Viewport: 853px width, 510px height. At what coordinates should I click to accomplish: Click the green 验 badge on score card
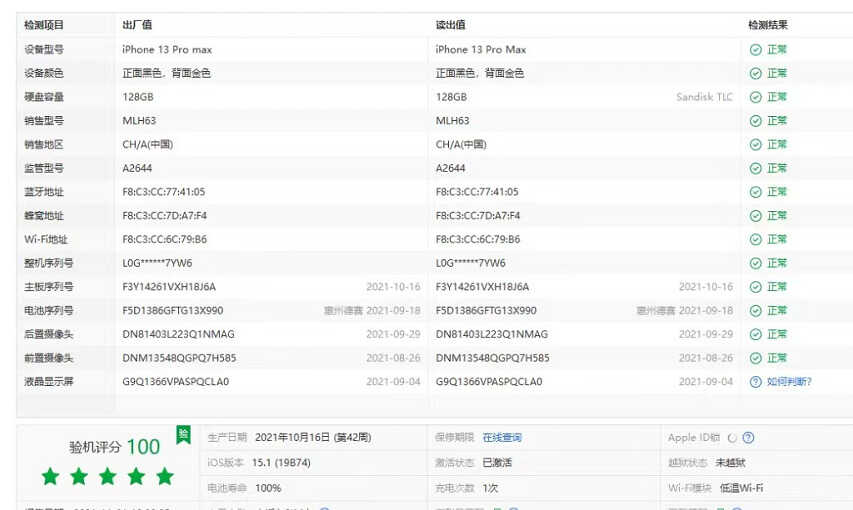[183, 434]
